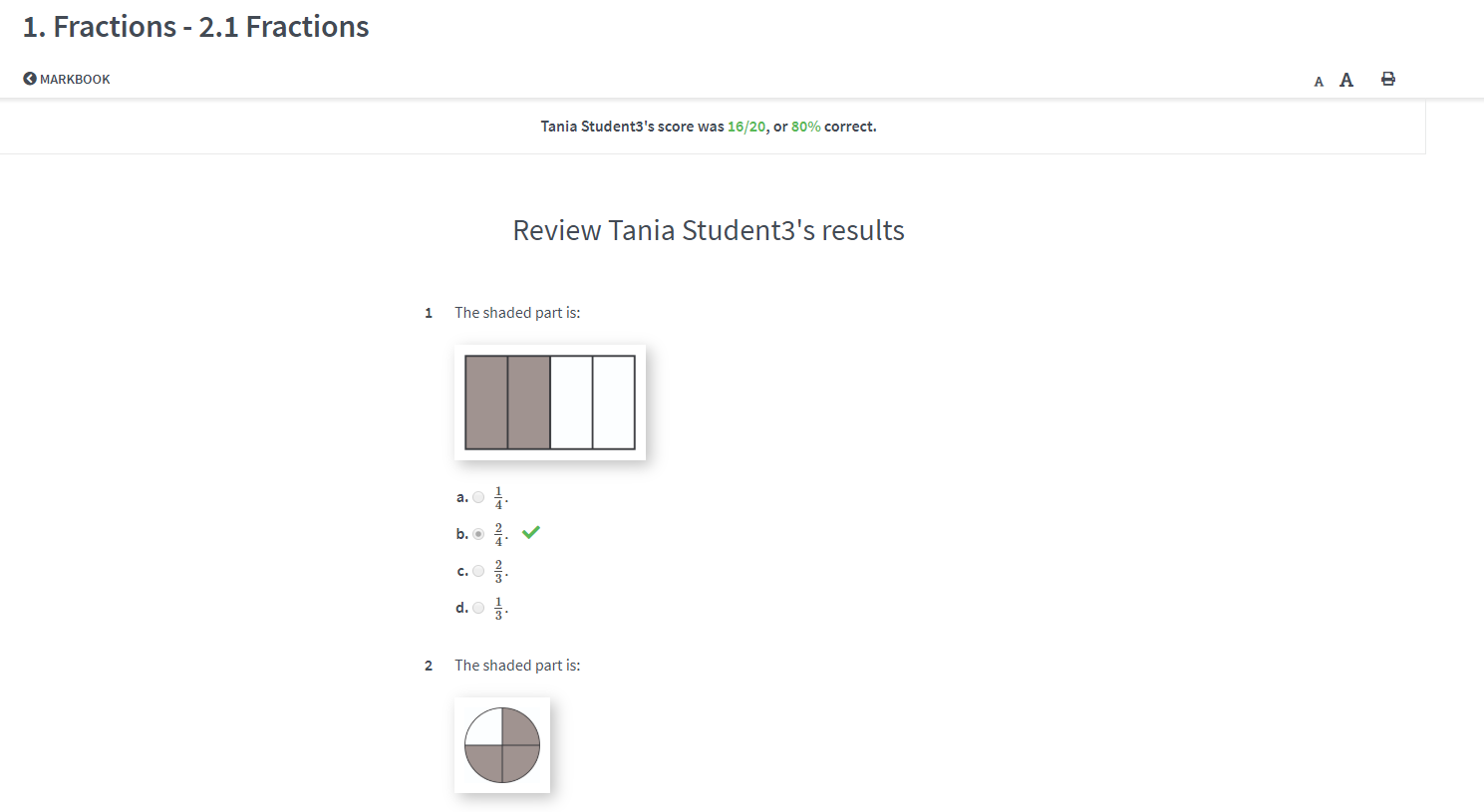Click the large A to increase font size
Screen dimensions: 1484x812
tap(1346, 79)
